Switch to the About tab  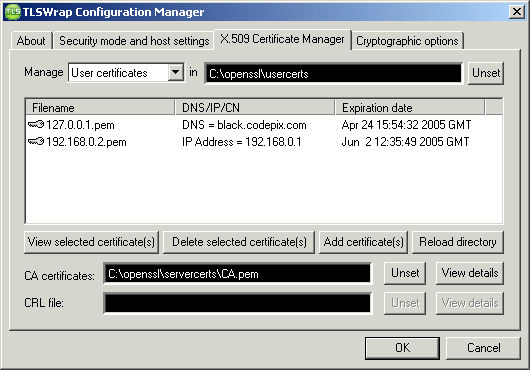click(x=31, y=41)
